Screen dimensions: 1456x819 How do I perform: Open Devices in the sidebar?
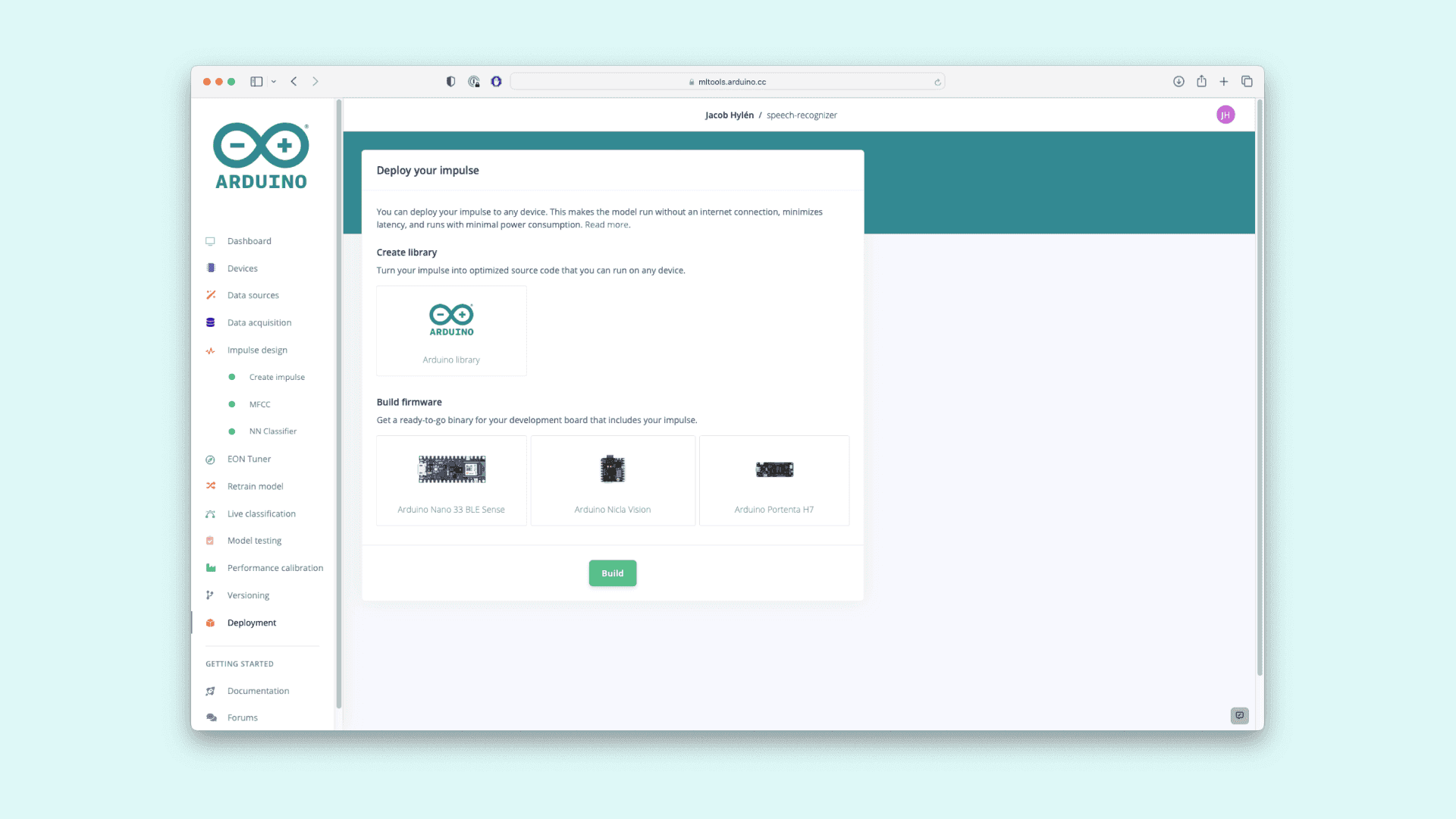(243, 268)
